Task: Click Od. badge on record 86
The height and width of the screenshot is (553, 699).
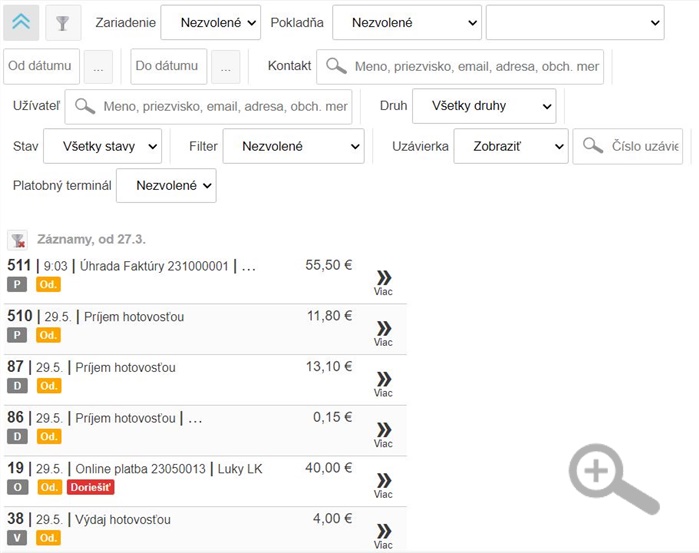Action: coord(49,437)
